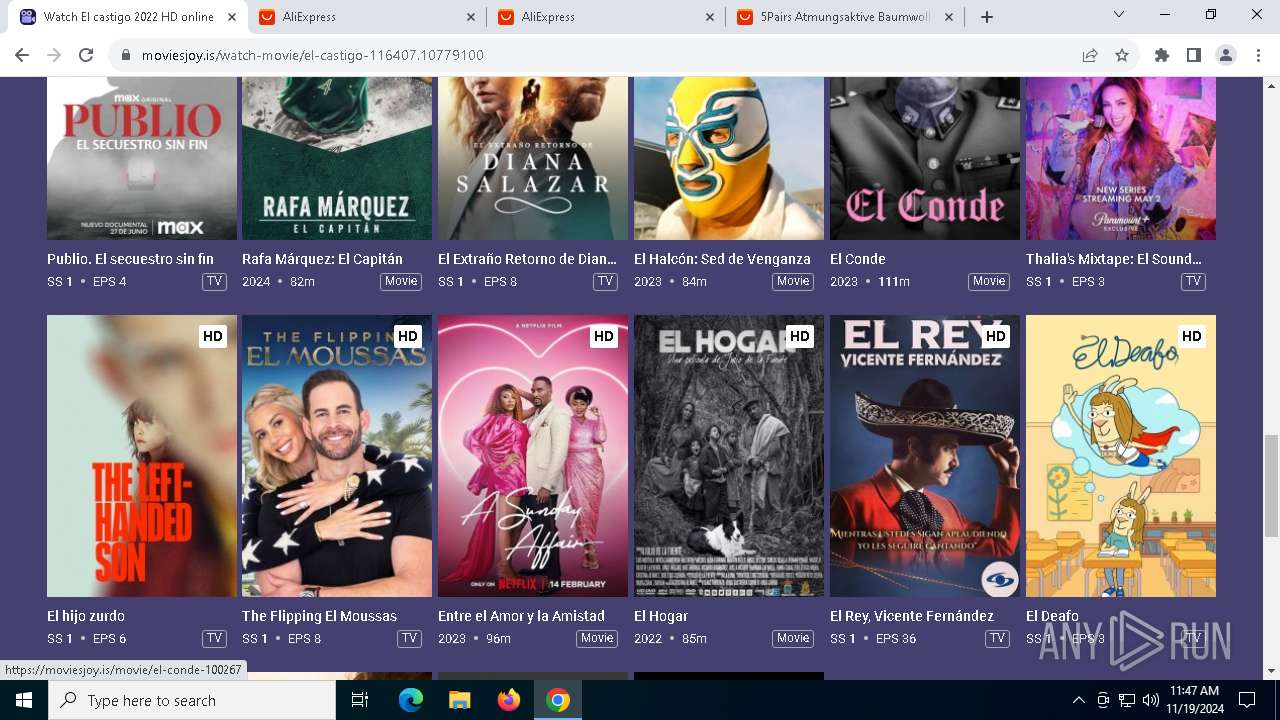The width and height of the screenshot is (1280, 720).
Task: Expand the tab search chevron
Action: point(1119,15)
